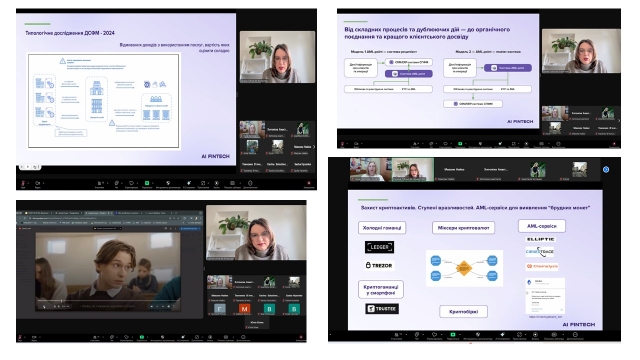The width and height of the screenshot is (640, 360).
Task: Open More menu in the film-sharing Zoom window
Action: (243, 337)
